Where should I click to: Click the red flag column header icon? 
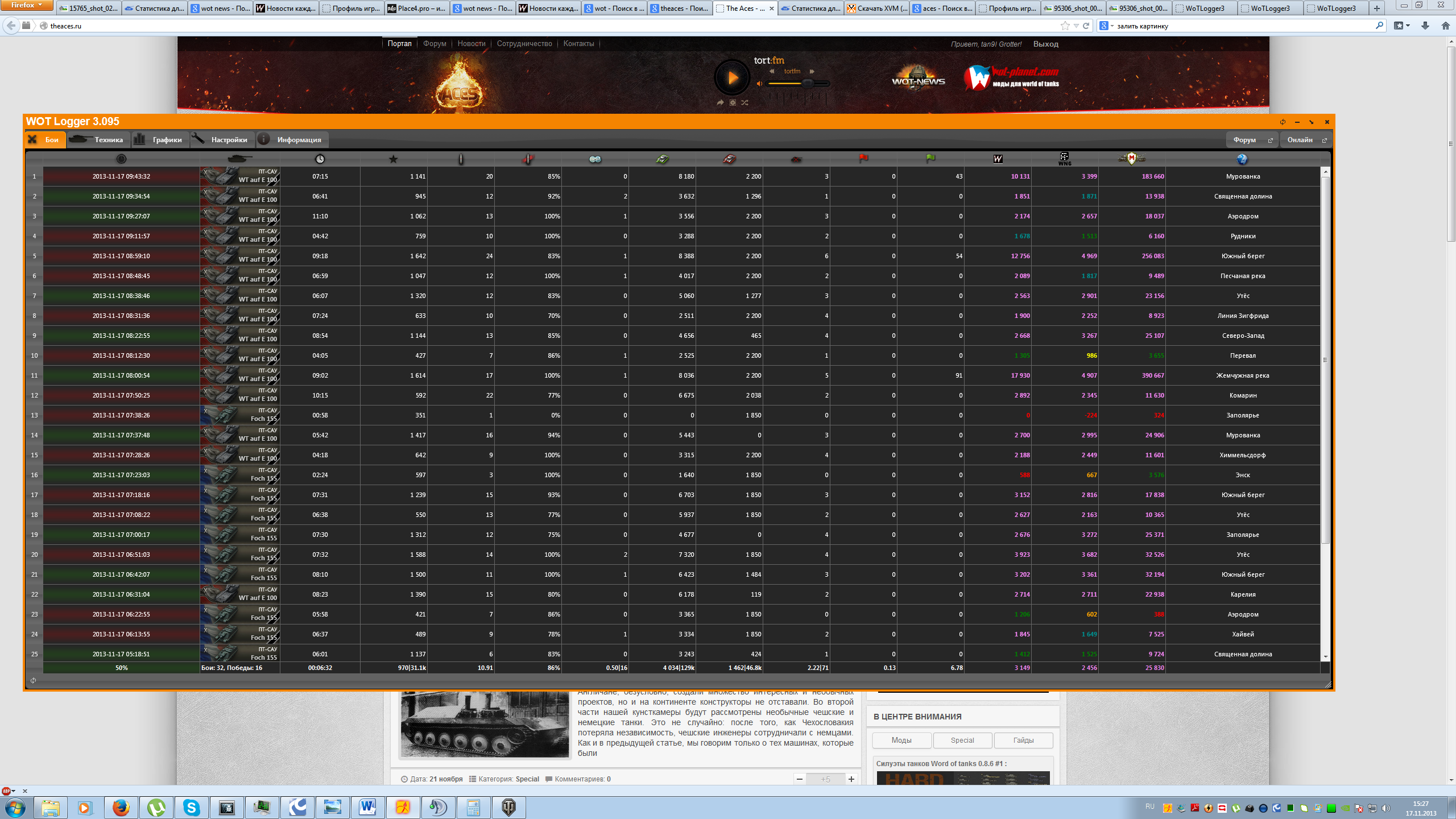863,159
